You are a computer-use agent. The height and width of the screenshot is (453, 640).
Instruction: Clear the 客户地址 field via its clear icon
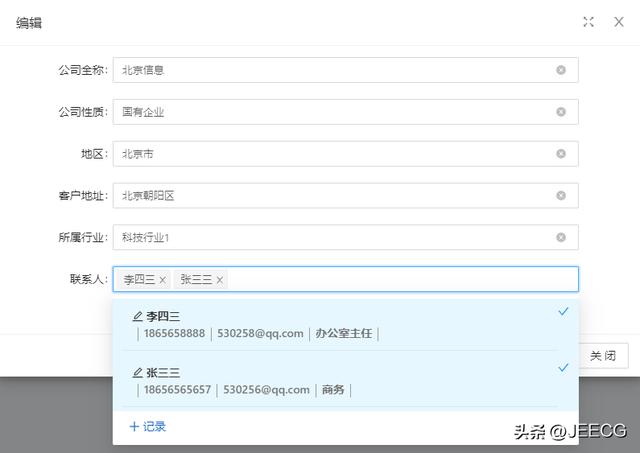click(x=561, y=196)
